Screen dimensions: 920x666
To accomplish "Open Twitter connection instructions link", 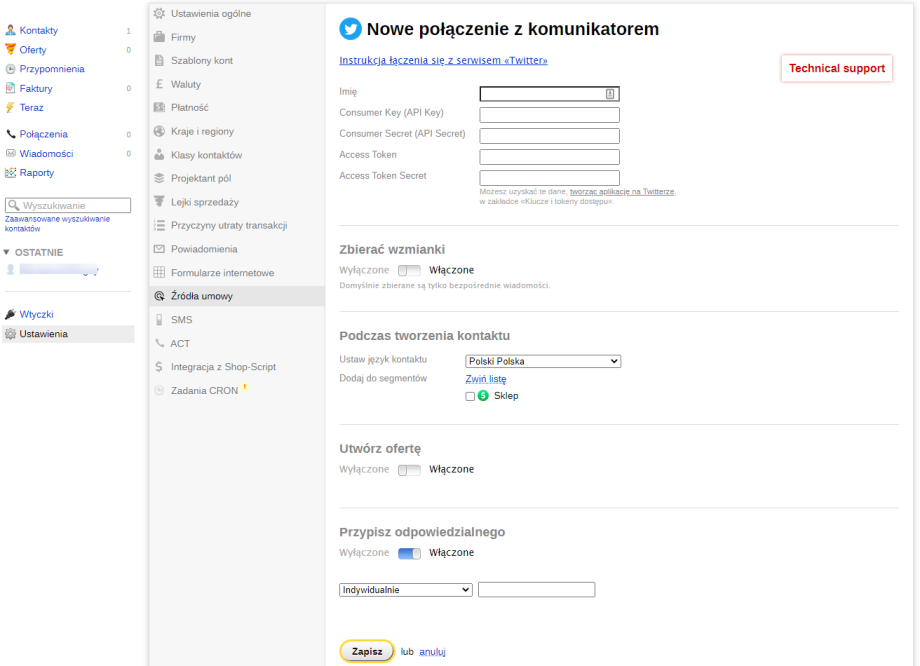I will (443, 61).
